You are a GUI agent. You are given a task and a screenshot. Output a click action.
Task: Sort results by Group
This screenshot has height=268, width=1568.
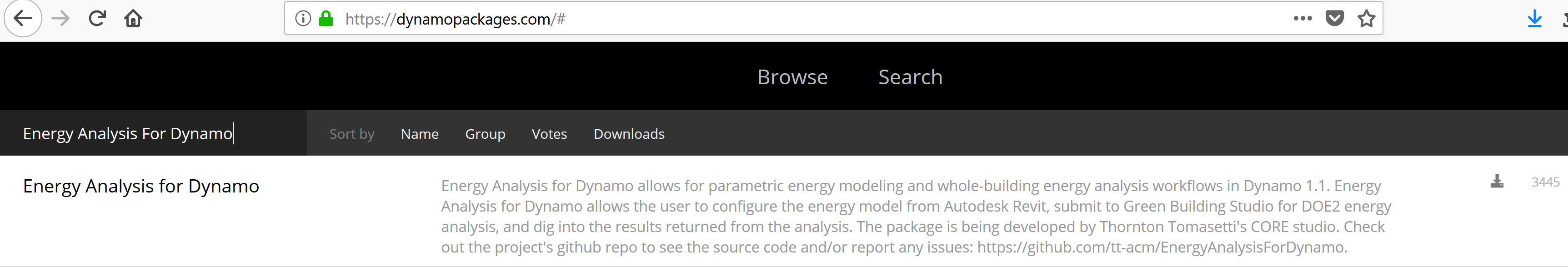point(485,134)
